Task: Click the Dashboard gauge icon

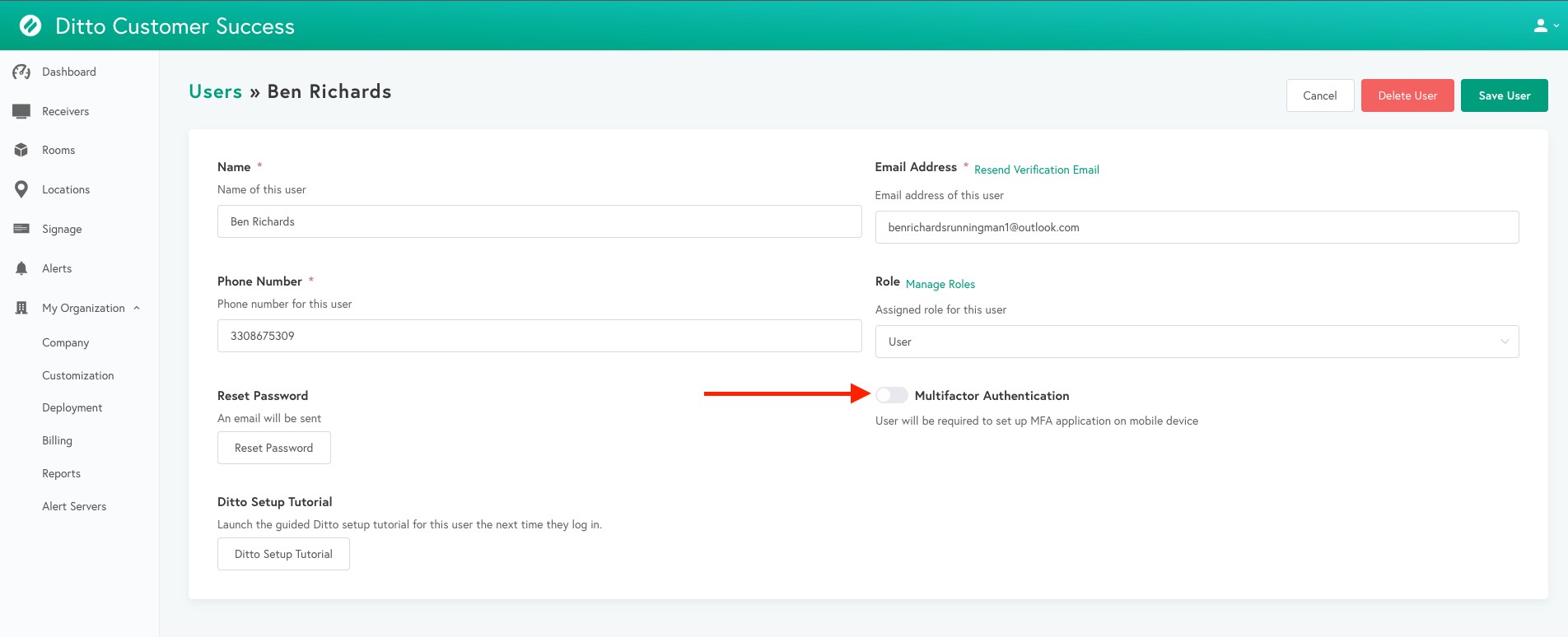Action: tap(21, 72)
